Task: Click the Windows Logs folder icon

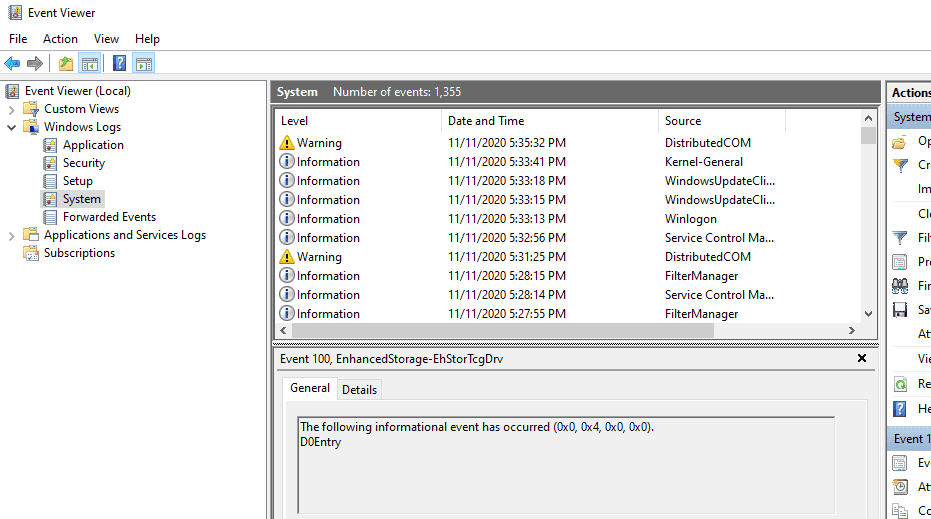Action: tap(31, 127)
